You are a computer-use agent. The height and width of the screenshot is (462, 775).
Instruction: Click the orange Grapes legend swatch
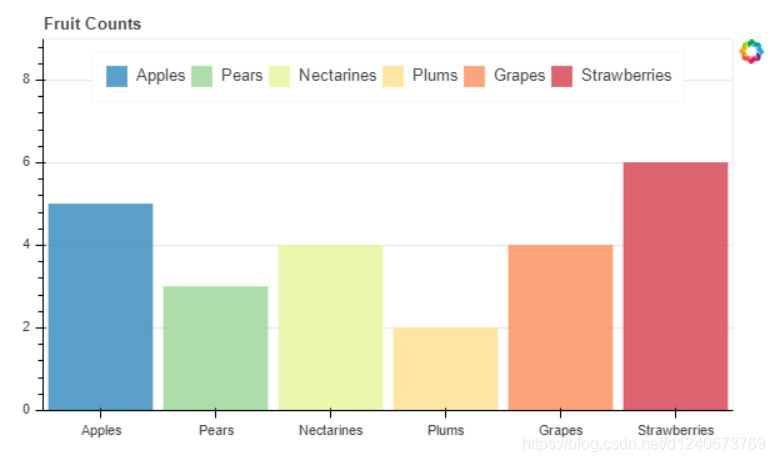pos(474,76)
